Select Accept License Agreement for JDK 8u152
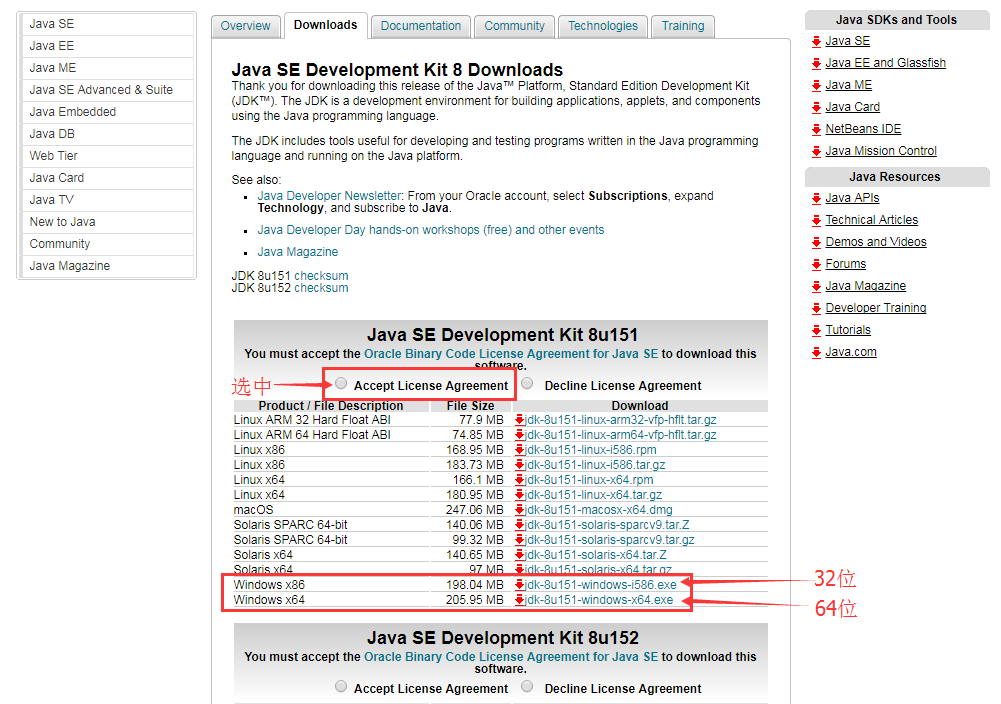The height and width of the screenshot is (704, 1001). 341,686
